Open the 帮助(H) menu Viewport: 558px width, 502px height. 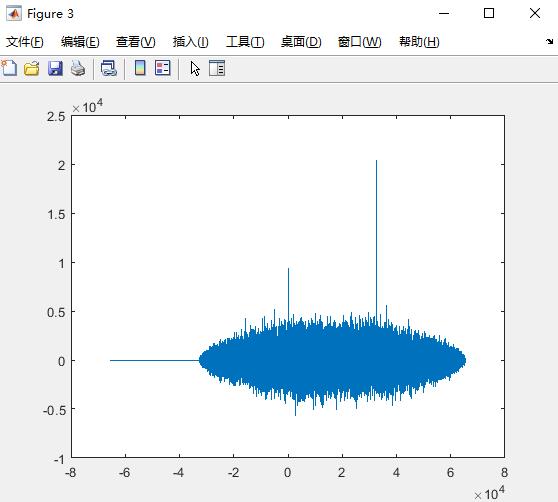tap(419, 42)
